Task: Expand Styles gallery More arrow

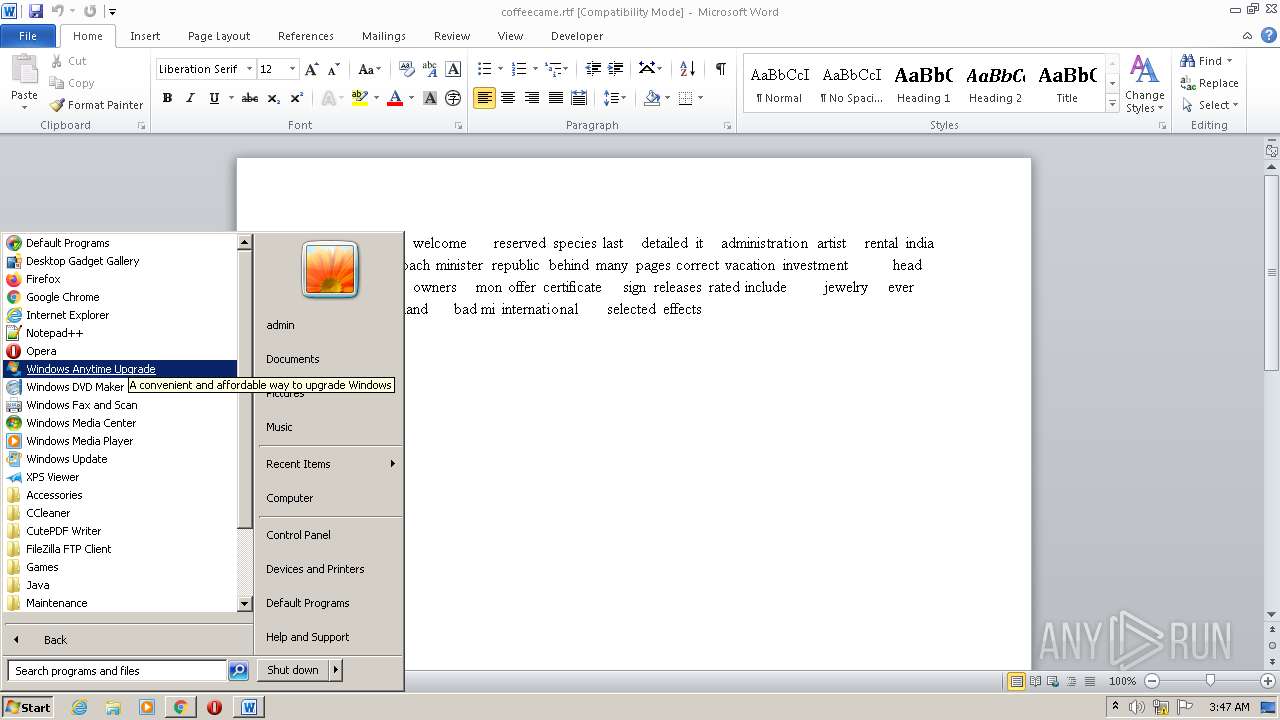Action: point(1112,104)
